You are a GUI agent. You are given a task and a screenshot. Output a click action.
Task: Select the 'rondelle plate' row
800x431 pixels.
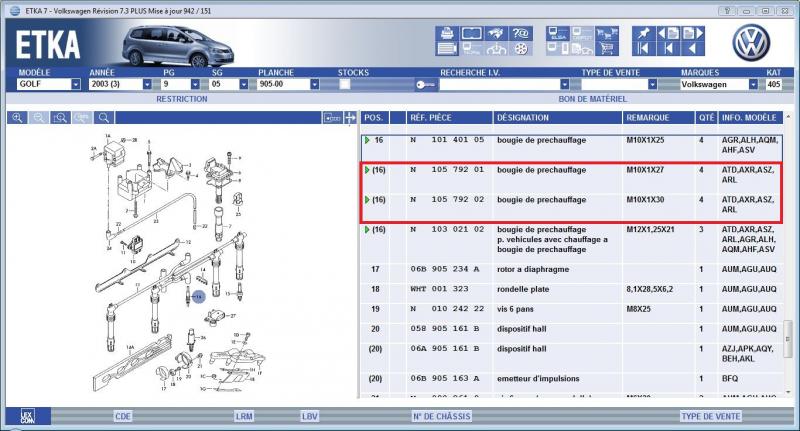[x=571, y=289]
